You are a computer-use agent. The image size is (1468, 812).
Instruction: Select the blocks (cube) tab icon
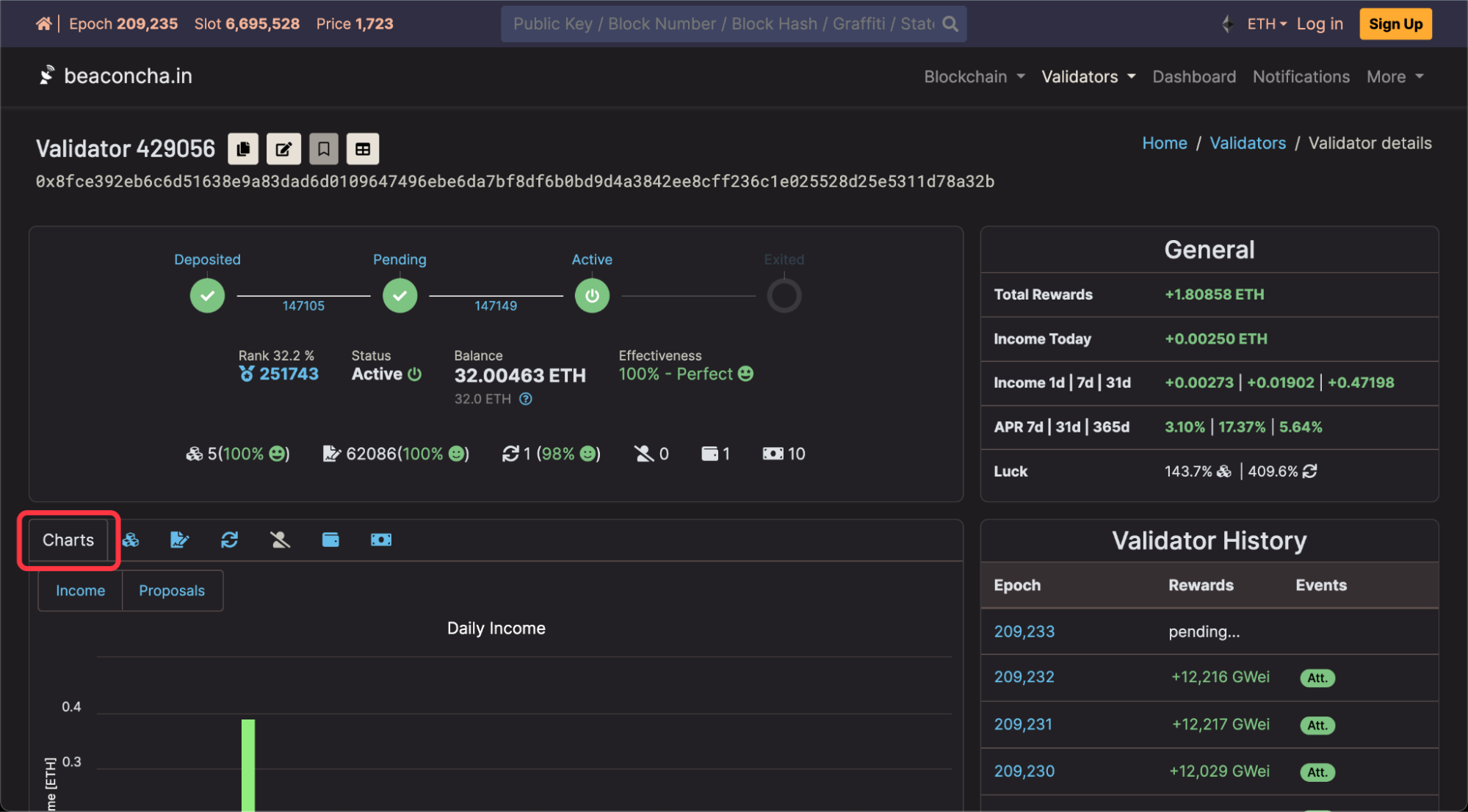click(130, 540)
